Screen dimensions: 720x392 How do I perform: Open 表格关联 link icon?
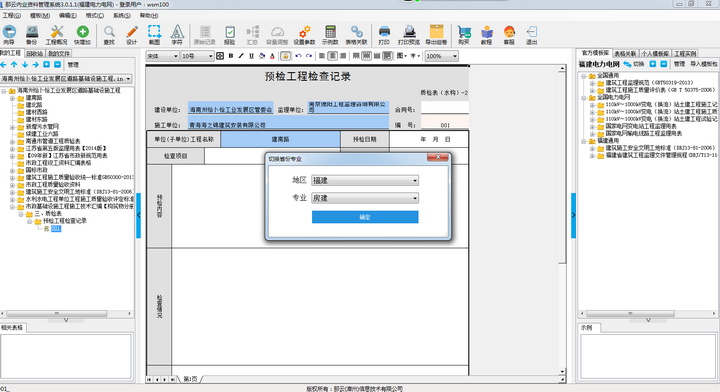click(356, 35)
